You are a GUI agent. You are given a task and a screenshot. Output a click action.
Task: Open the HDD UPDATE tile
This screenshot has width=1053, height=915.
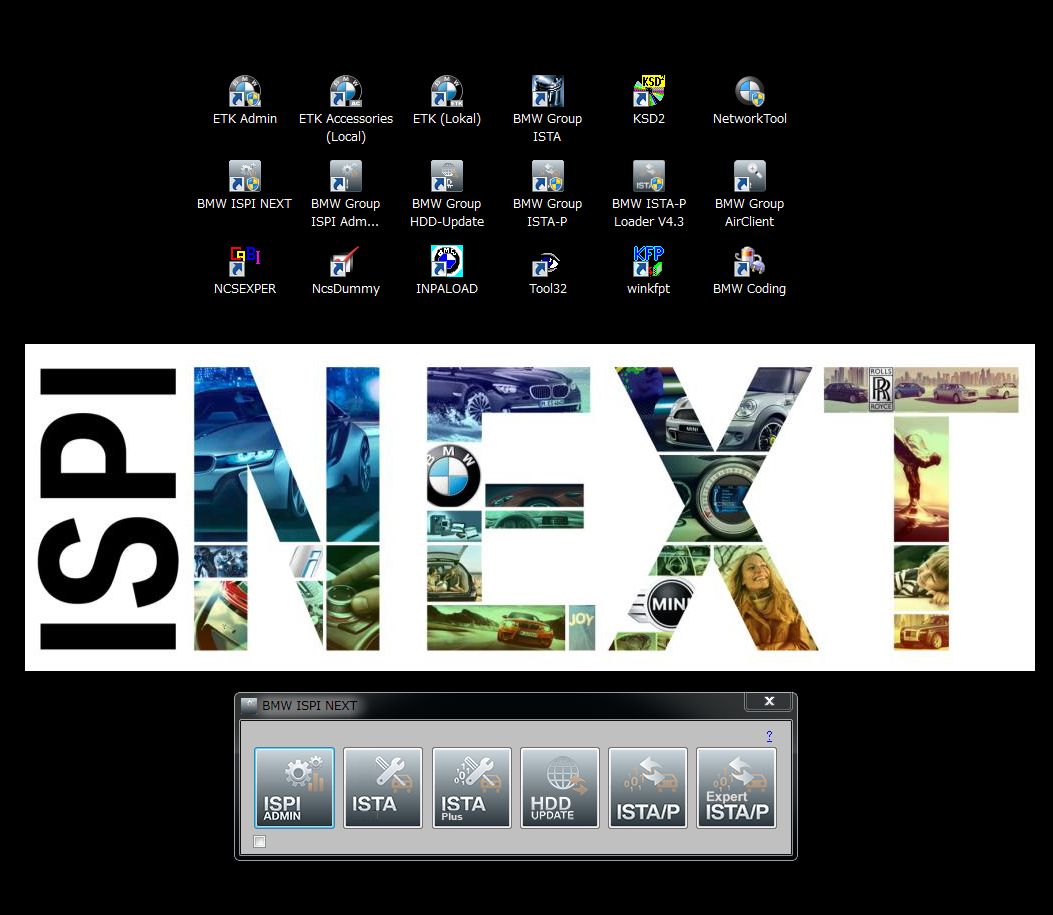(559, 787)
